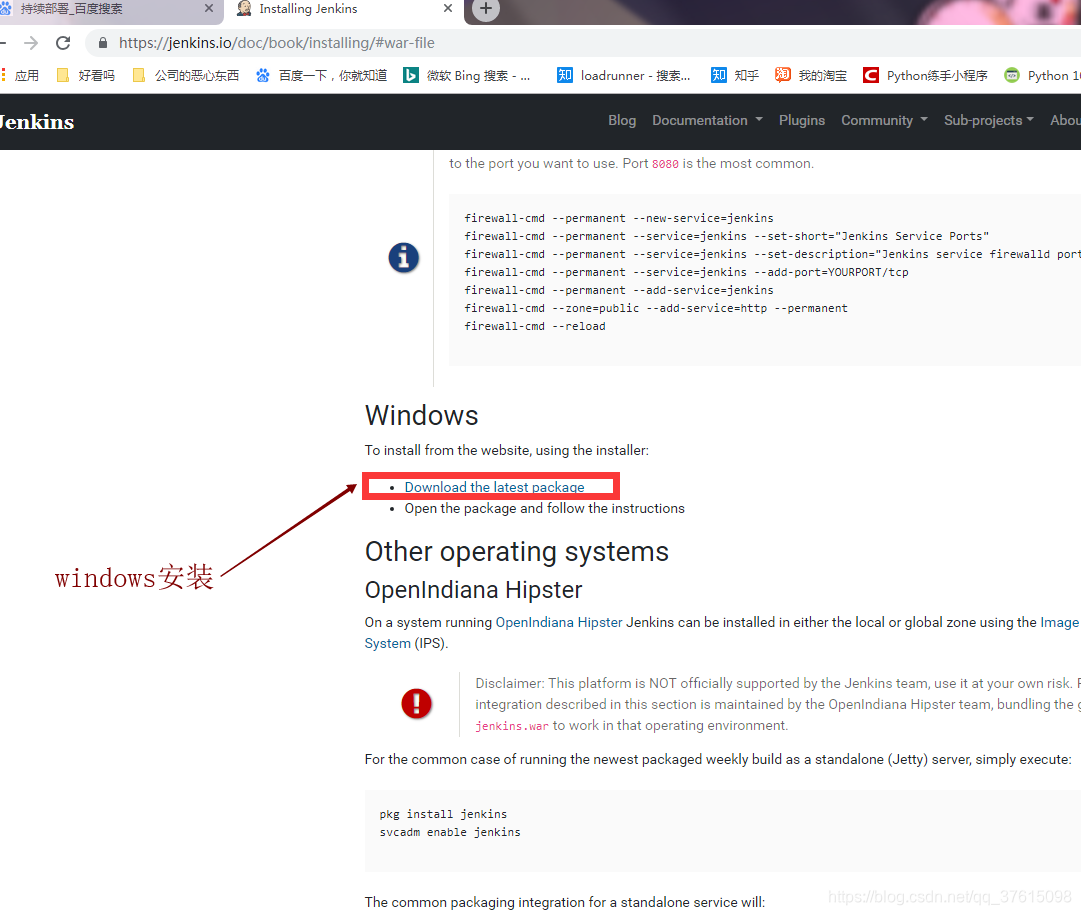The image size is (1081, 915).
Task: Open the Python练手小程序 bookmark
Action: 926,75
